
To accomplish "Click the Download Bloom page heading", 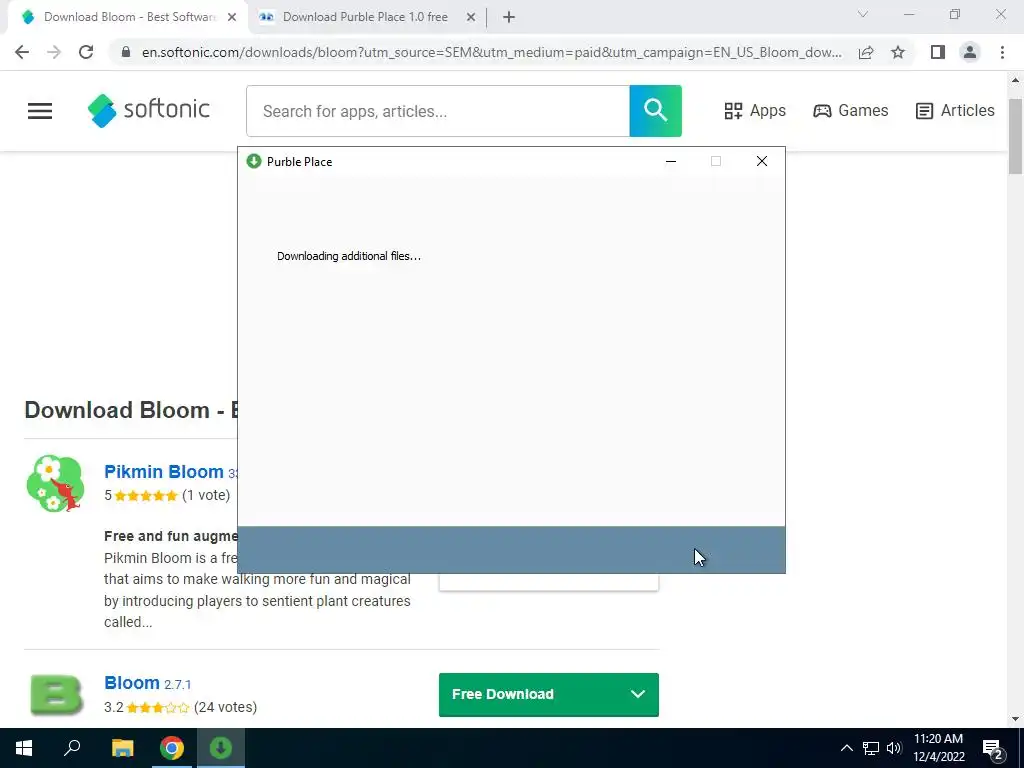I will pyautogui.click(x=131, y=410).
